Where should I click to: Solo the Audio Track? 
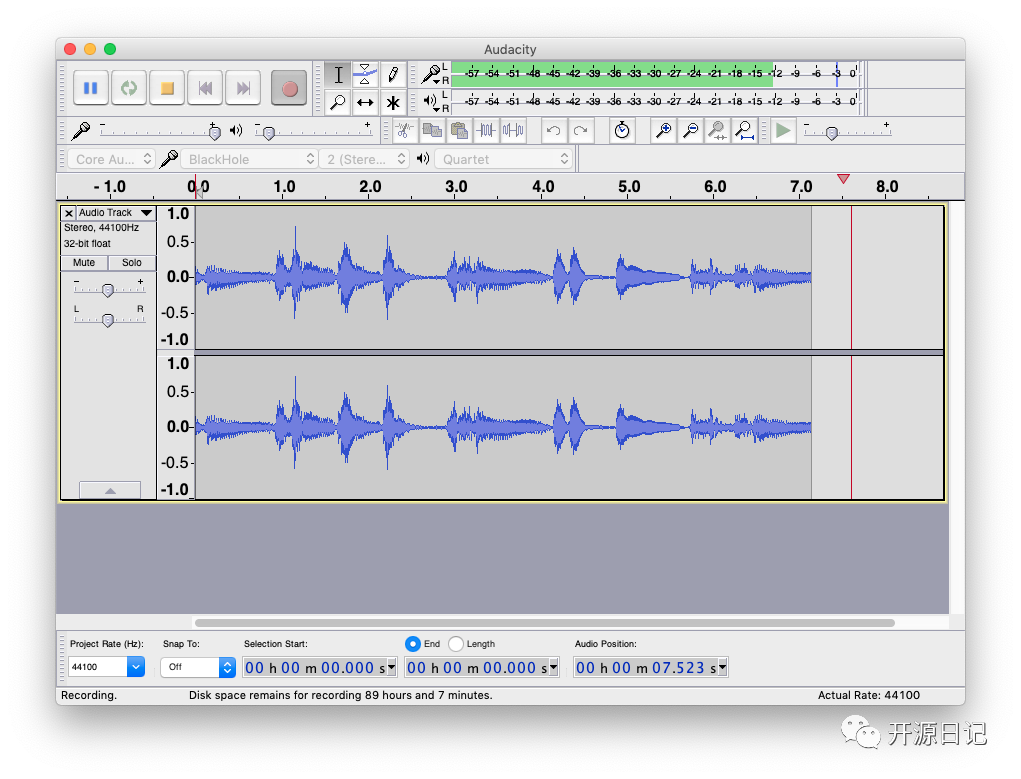pyautogui.click(x=132, y=262)
